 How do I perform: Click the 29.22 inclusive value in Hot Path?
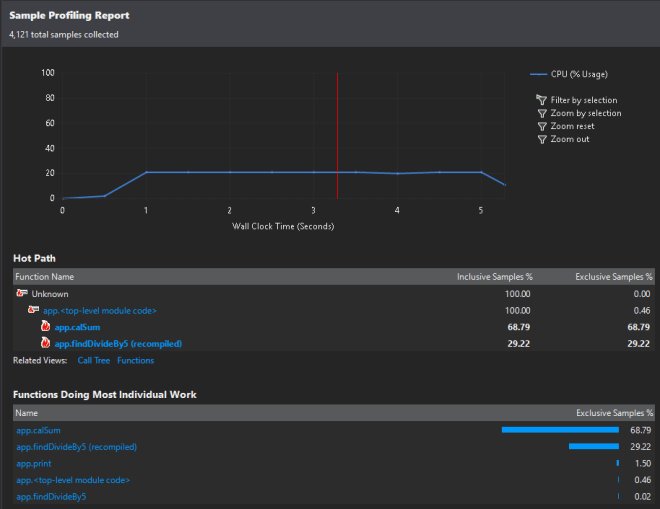tap(519, 344)
